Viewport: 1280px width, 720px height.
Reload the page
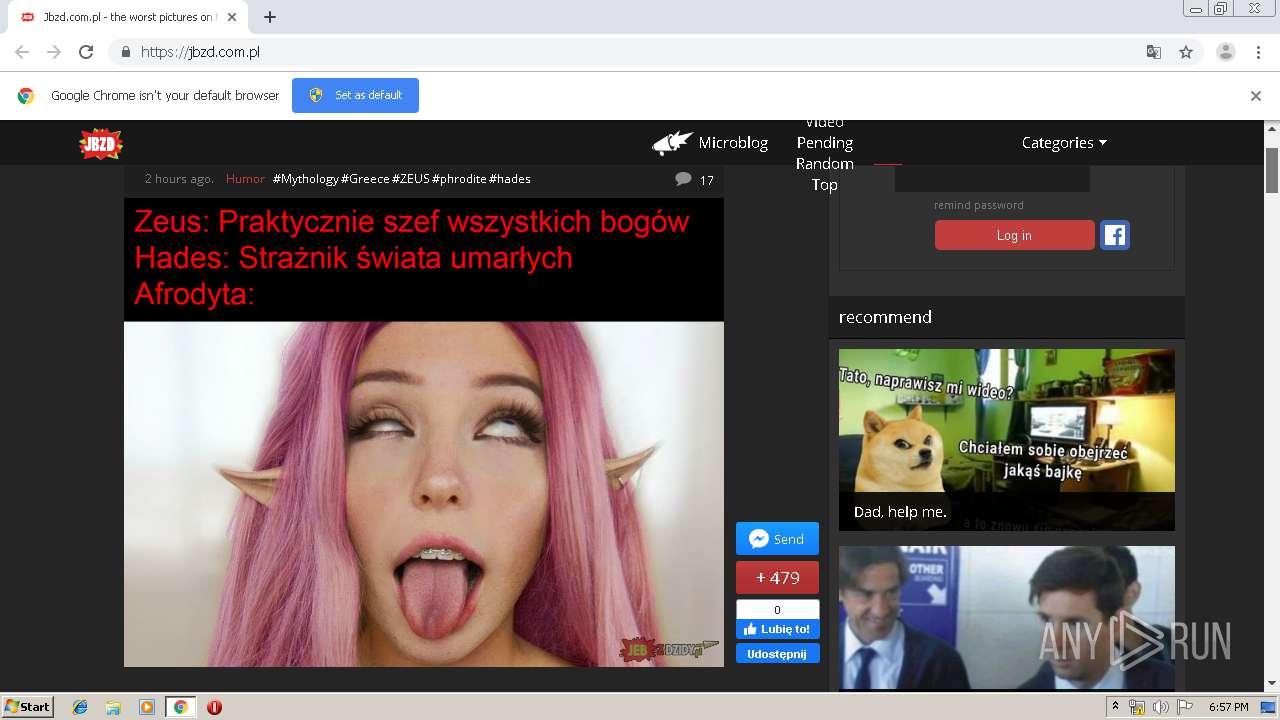86,52
